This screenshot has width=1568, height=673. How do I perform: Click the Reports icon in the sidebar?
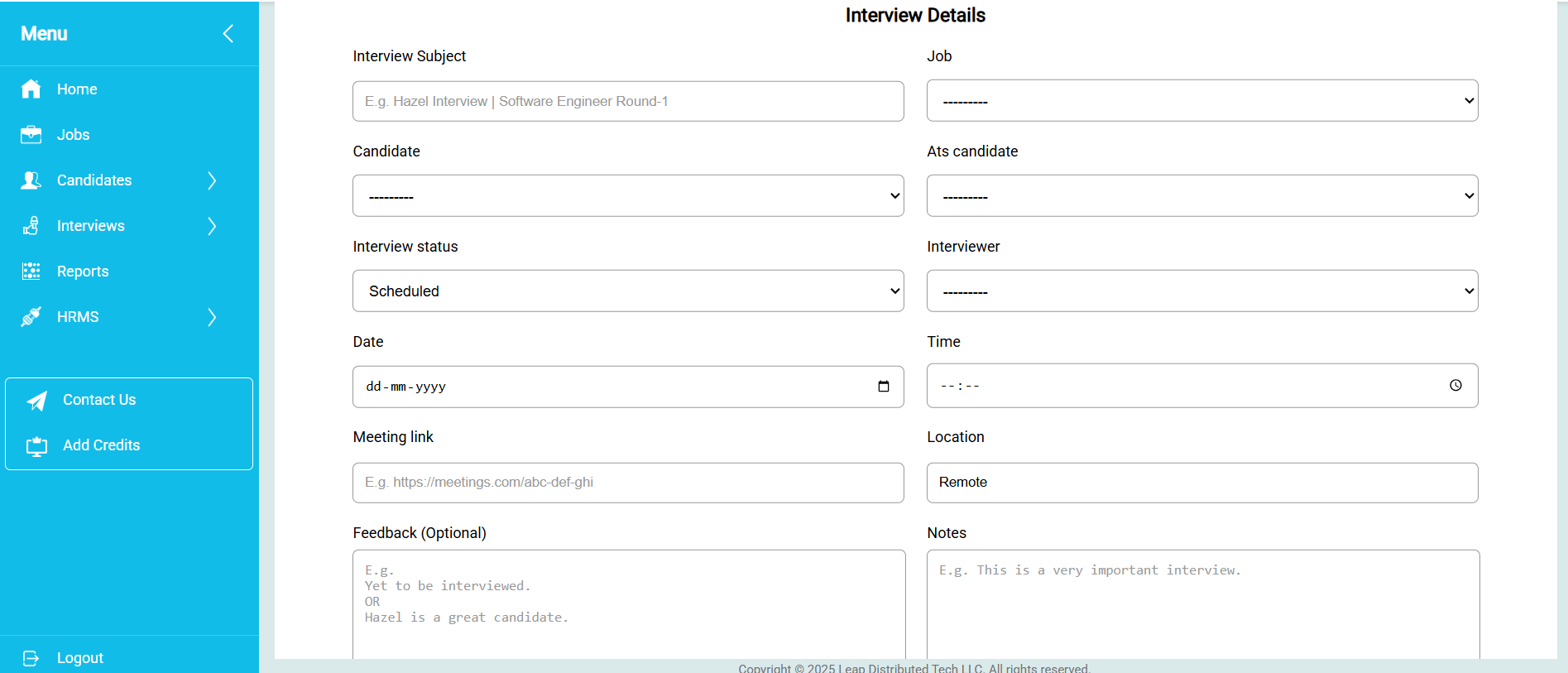[x=31, y=272]
